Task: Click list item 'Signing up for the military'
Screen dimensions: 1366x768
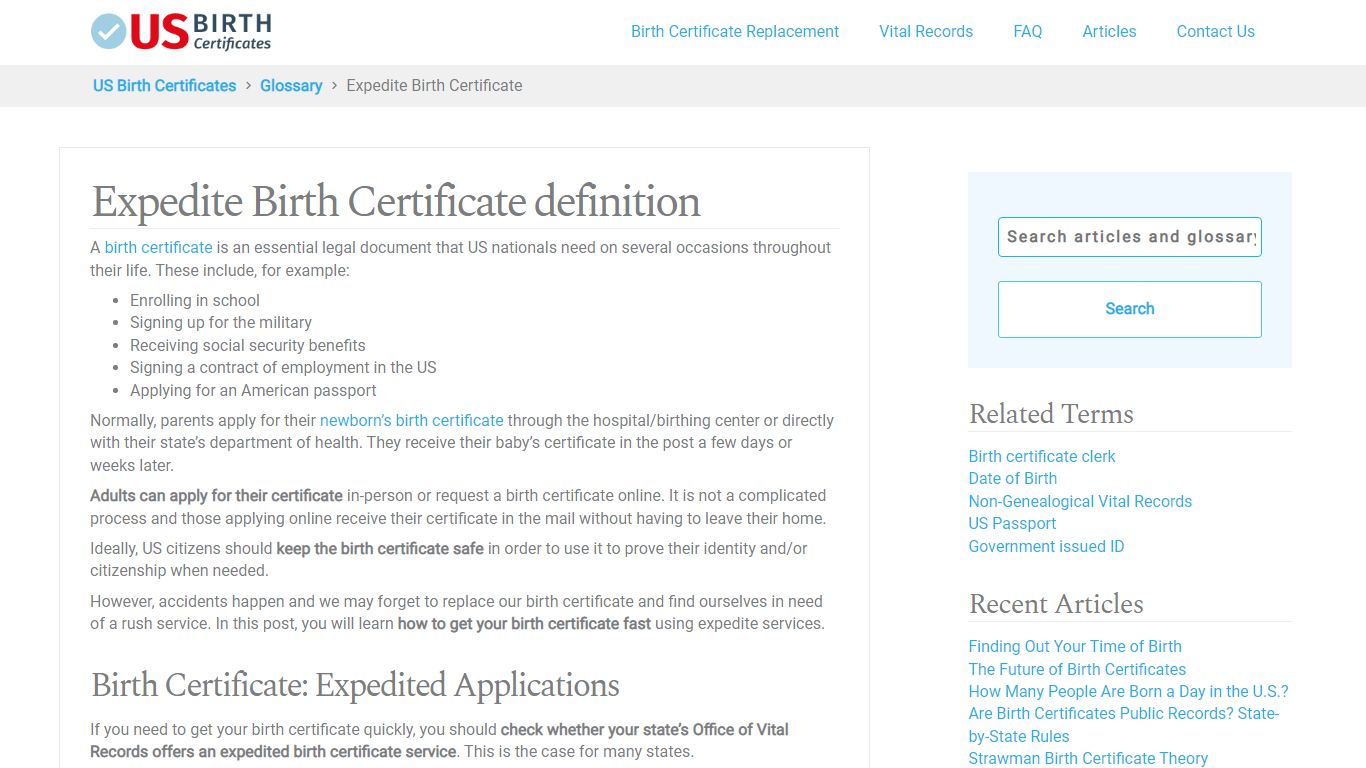Action: [221, 323]
